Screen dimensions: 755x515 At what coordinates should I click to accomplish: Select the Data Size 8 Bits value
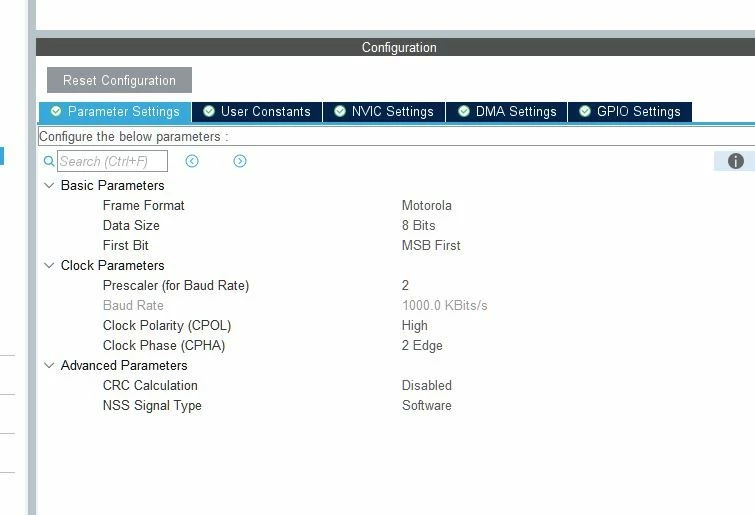pyautogui.click(x=418, y=225)
